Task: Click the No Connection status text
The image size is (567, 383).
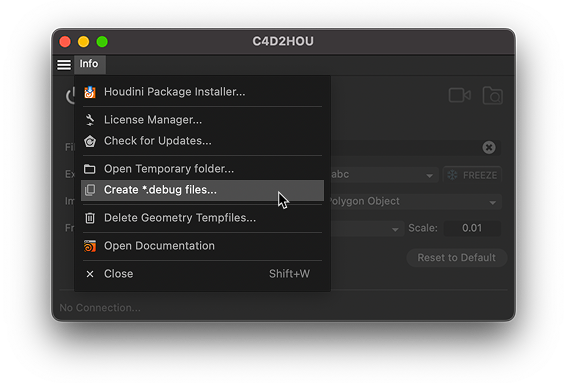Action: tap(100, 308)
